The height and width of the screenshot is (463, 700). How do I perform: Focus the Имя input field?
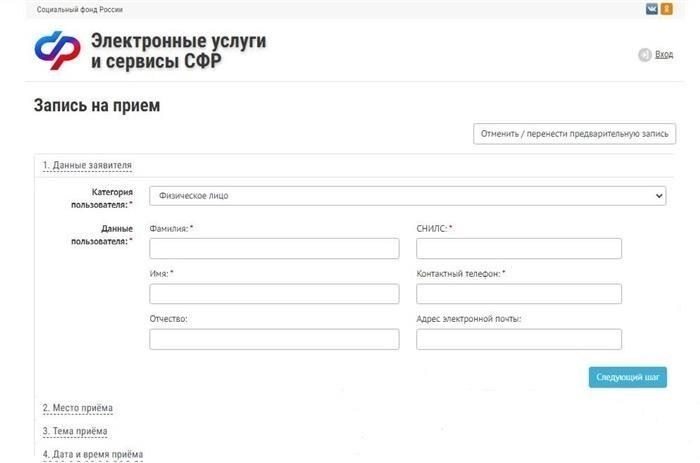pyautogui.click(x=274, y=294)
